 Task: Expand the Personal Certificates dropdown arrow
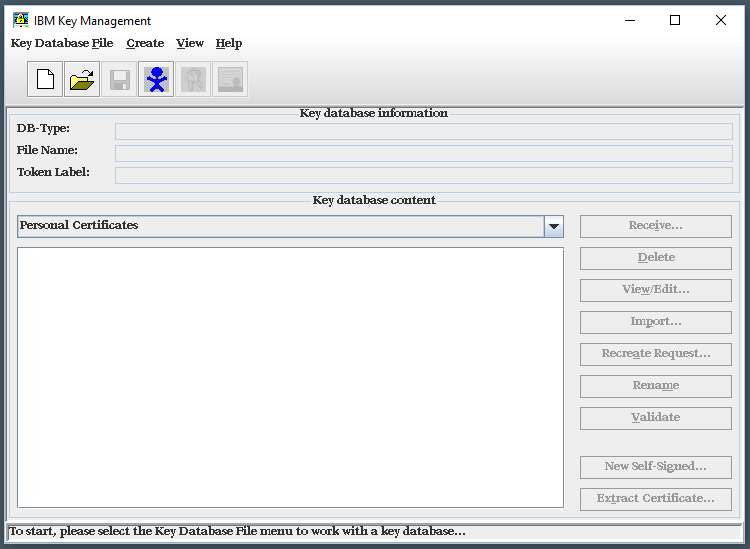pyautogui.click(x=554, y=226)
